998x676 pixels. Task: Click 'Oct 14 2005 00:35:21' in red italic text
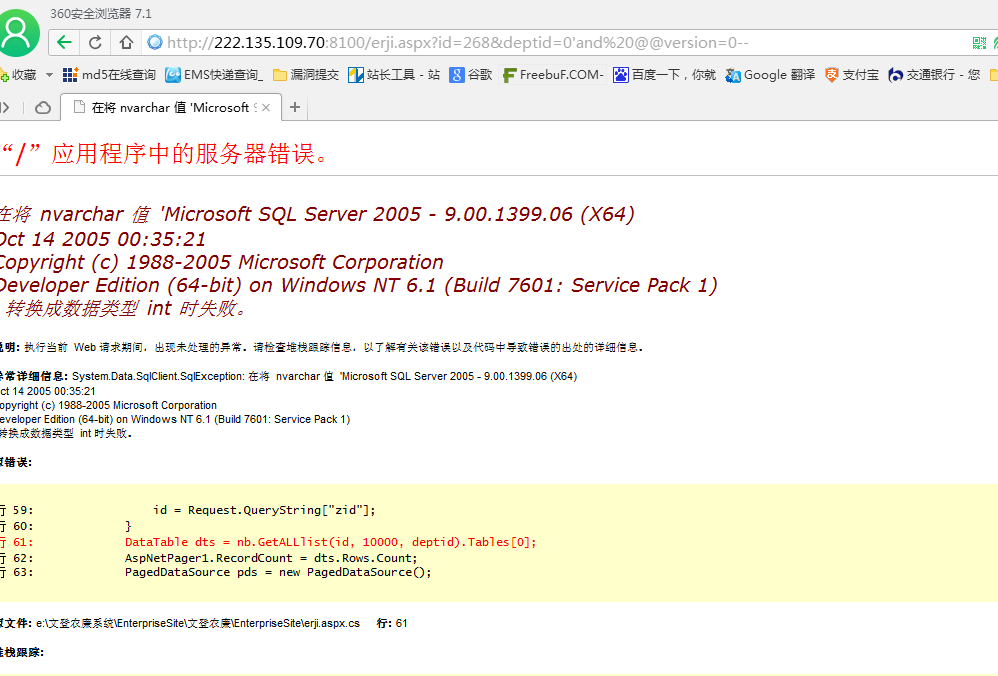tap(102, 239)
